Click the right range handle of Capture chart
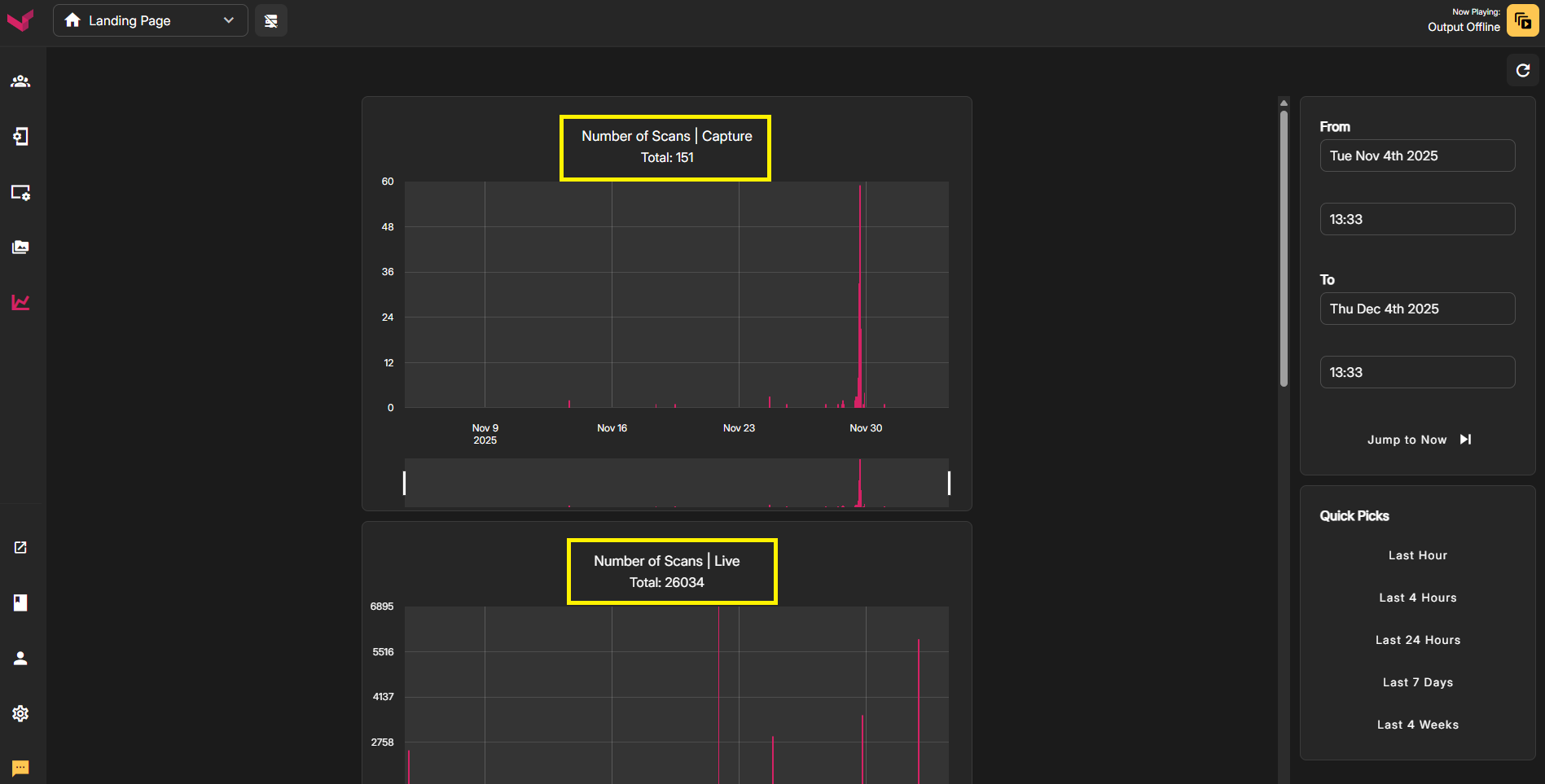 pyautogui.click(x=949, y=483)
